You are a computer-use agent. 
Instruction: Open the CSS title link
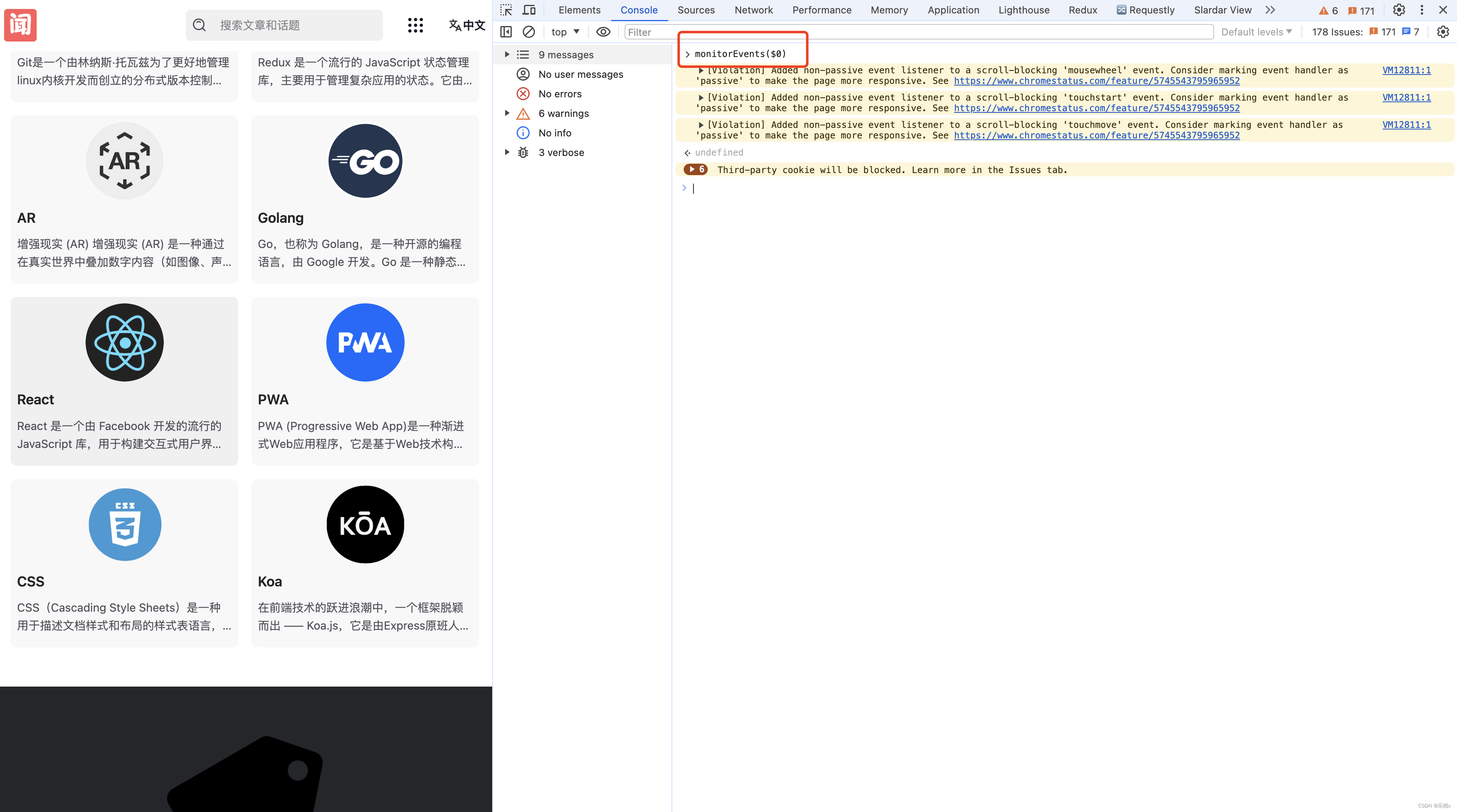tap(31, 582)
